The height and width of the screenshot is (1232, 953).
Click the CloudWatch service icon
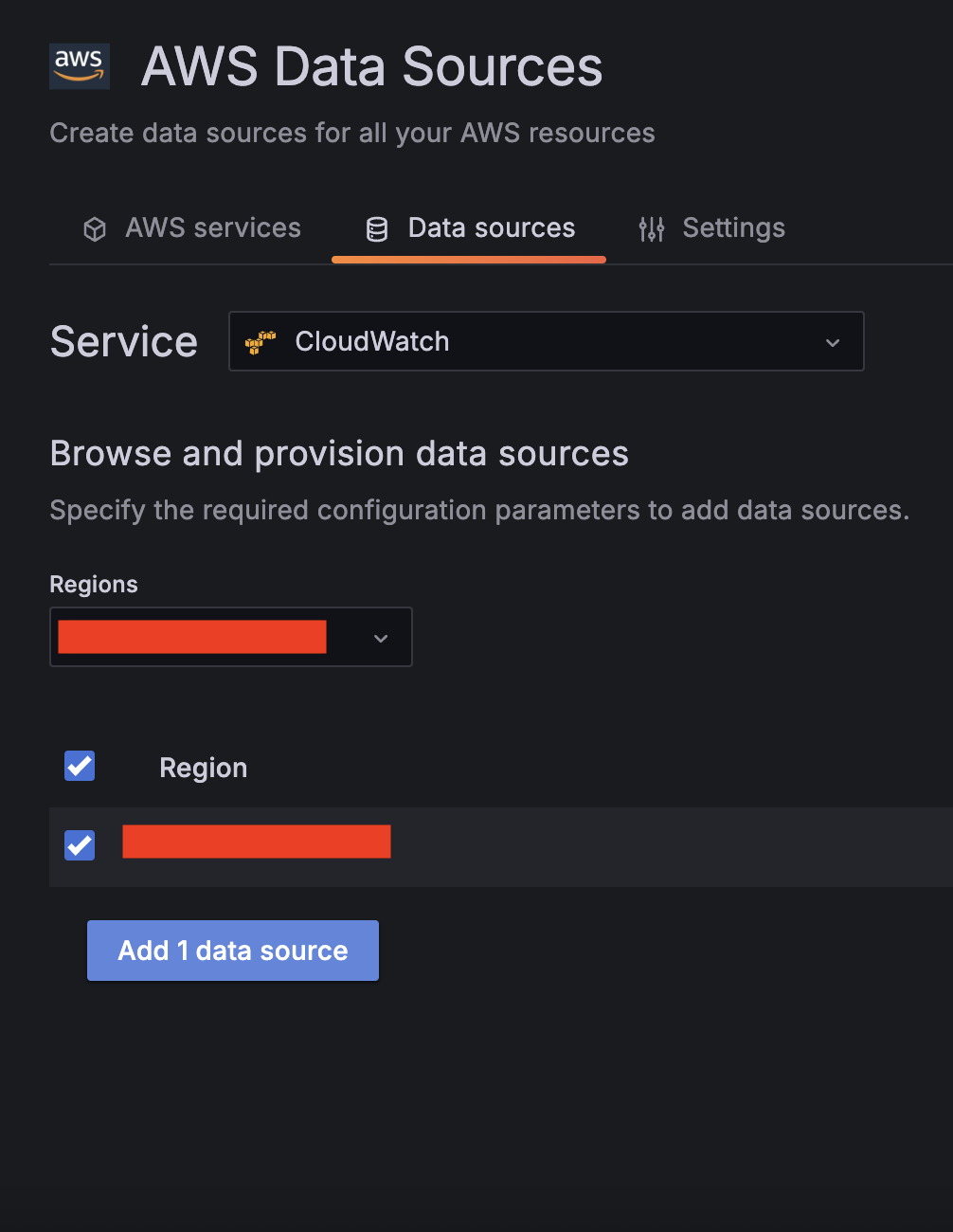(x=261, y=342)
